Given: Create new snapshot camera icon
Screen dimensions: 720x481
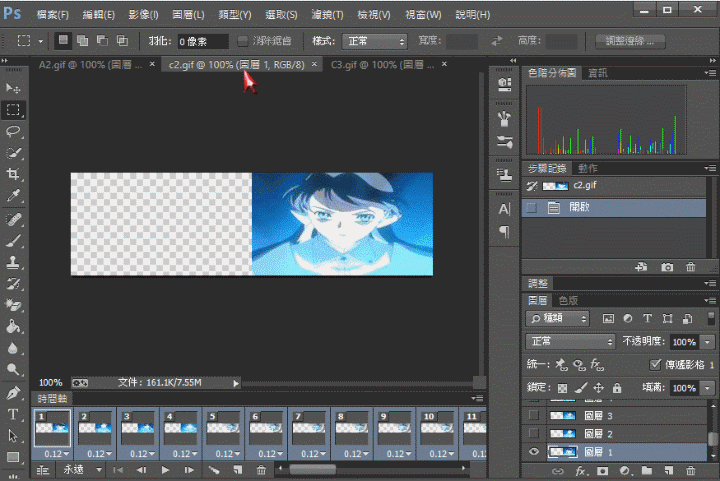Looking at the screenshot, I should pyautogui.click(x=667, y=267).
